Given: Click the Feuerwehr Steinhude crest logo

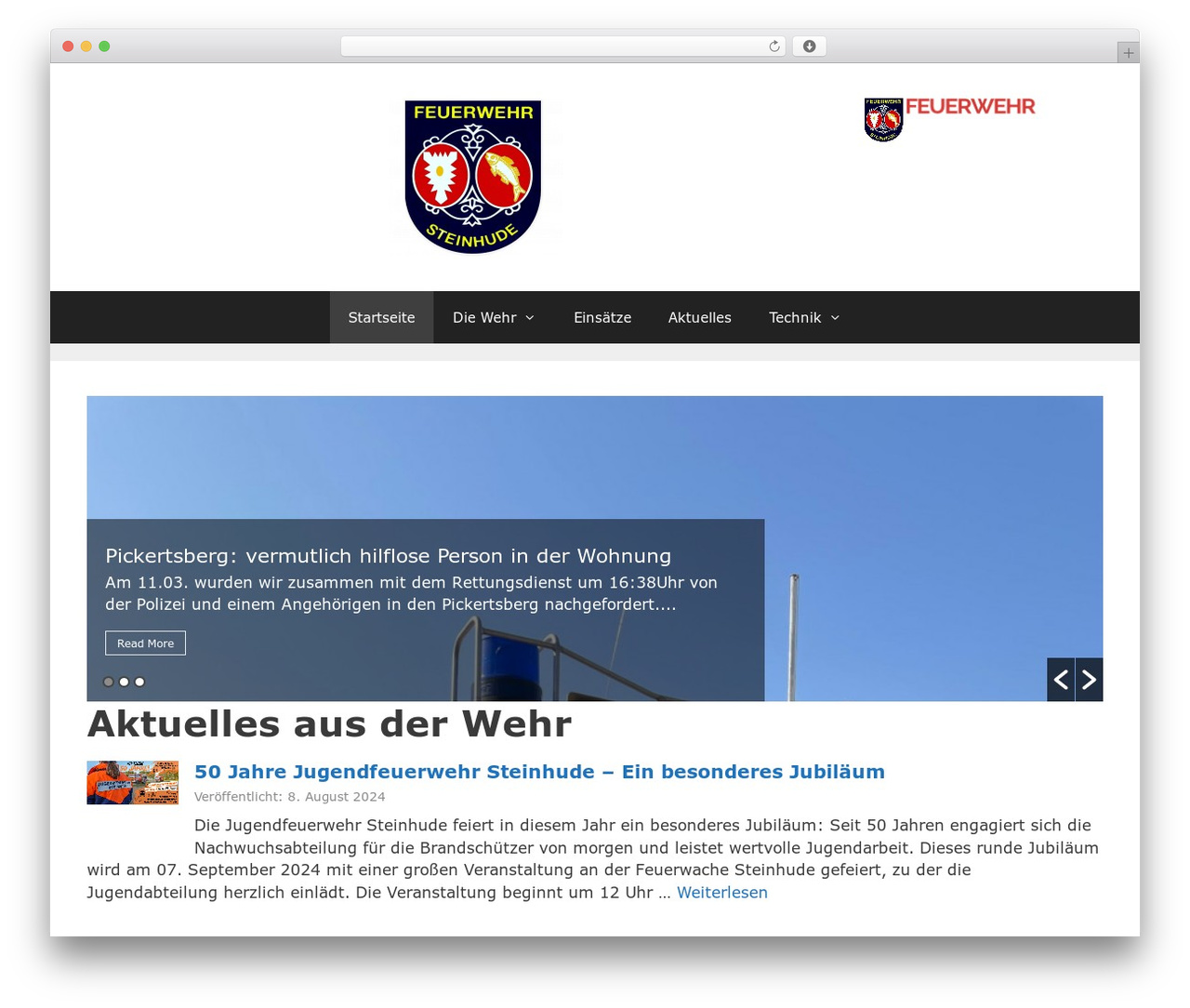Looking at the screenshot, I should click(x=473, y=177).
